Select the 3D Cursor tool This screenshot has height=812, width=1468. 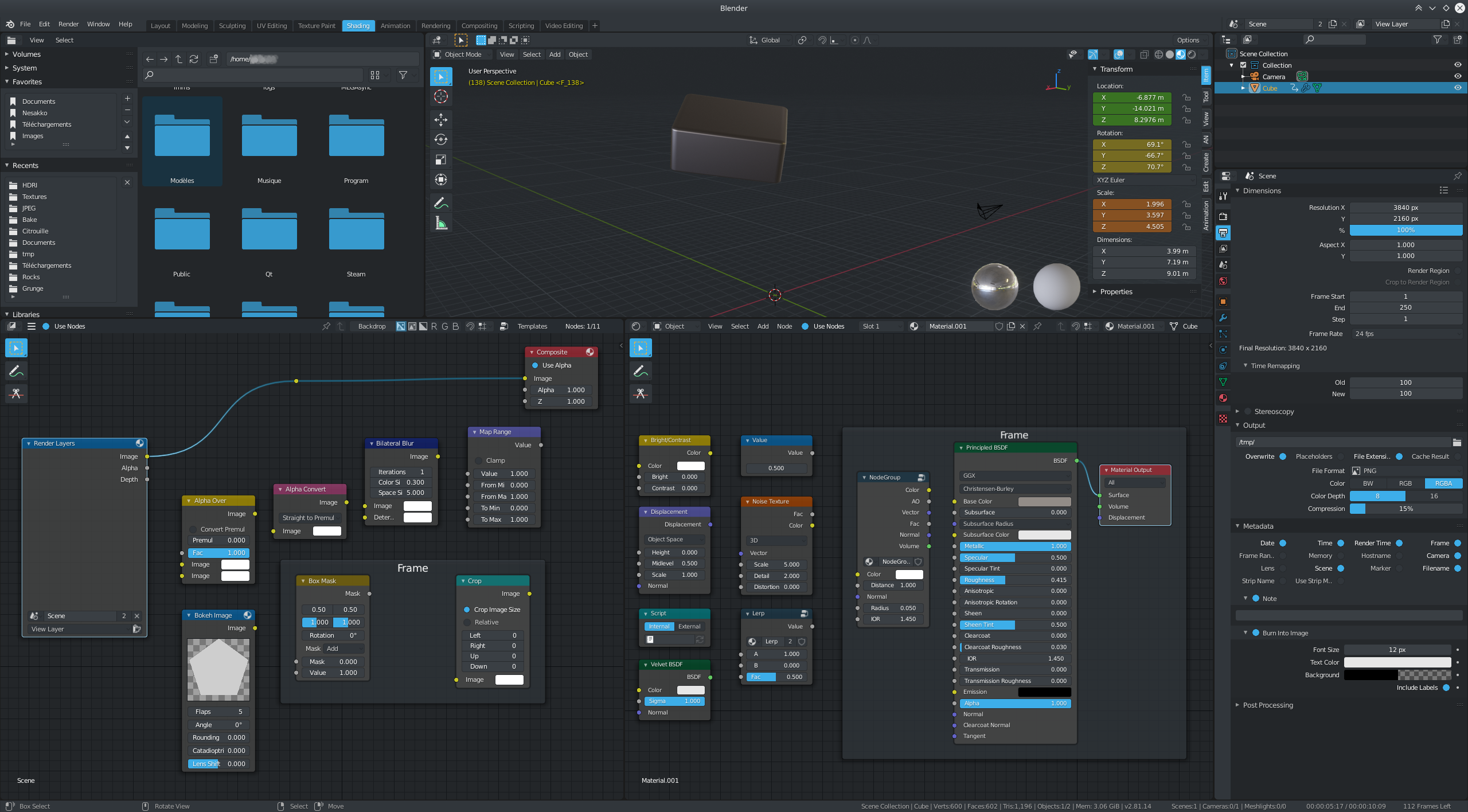coord(440,96)
